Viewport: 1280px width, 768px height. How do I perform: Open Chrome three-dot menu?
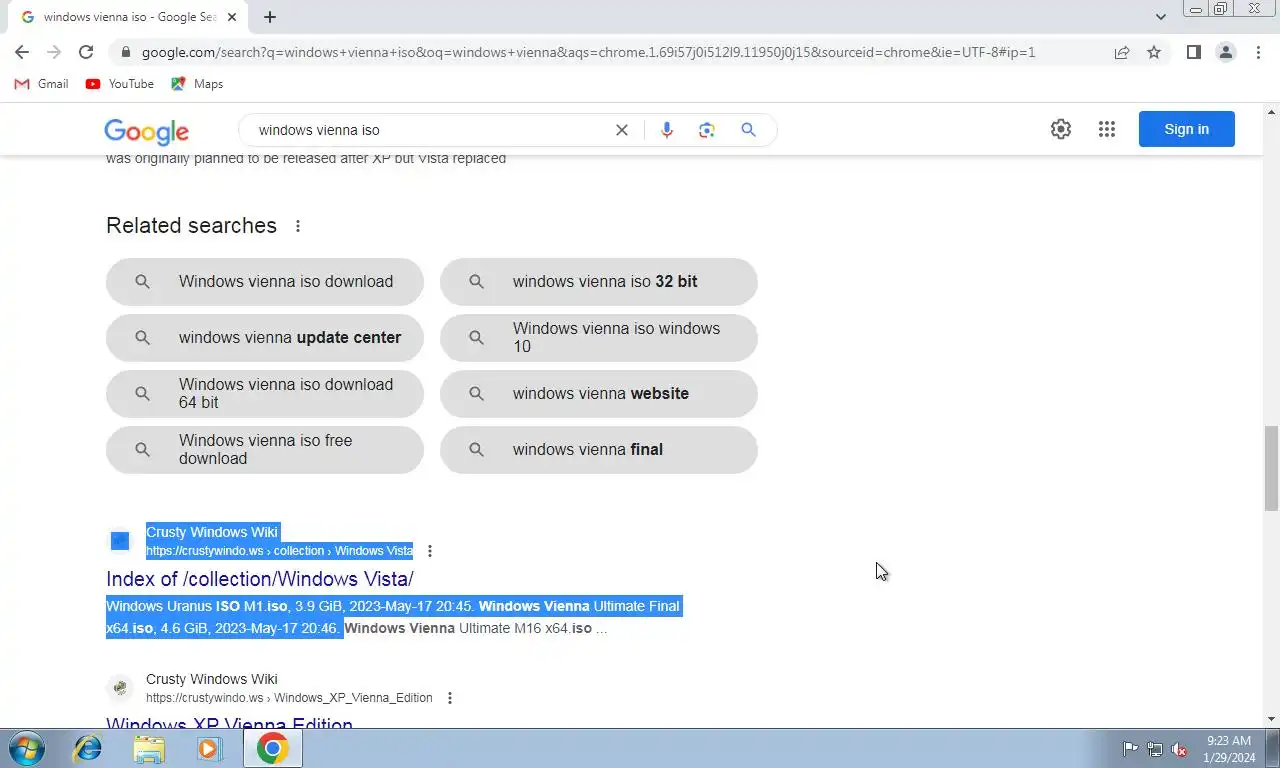tap(1258, 52)
